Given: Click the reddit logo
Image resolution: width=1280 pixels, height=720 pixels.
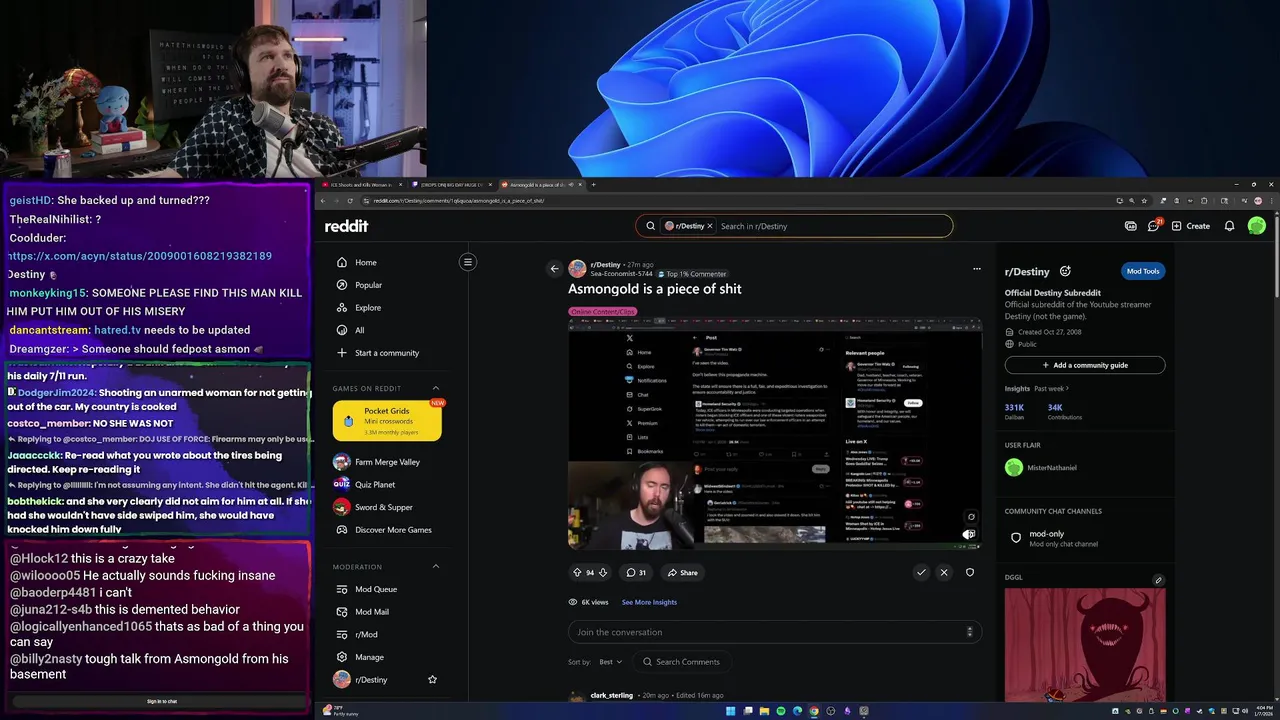Looking at the screenshot, I should click(346, 226).
